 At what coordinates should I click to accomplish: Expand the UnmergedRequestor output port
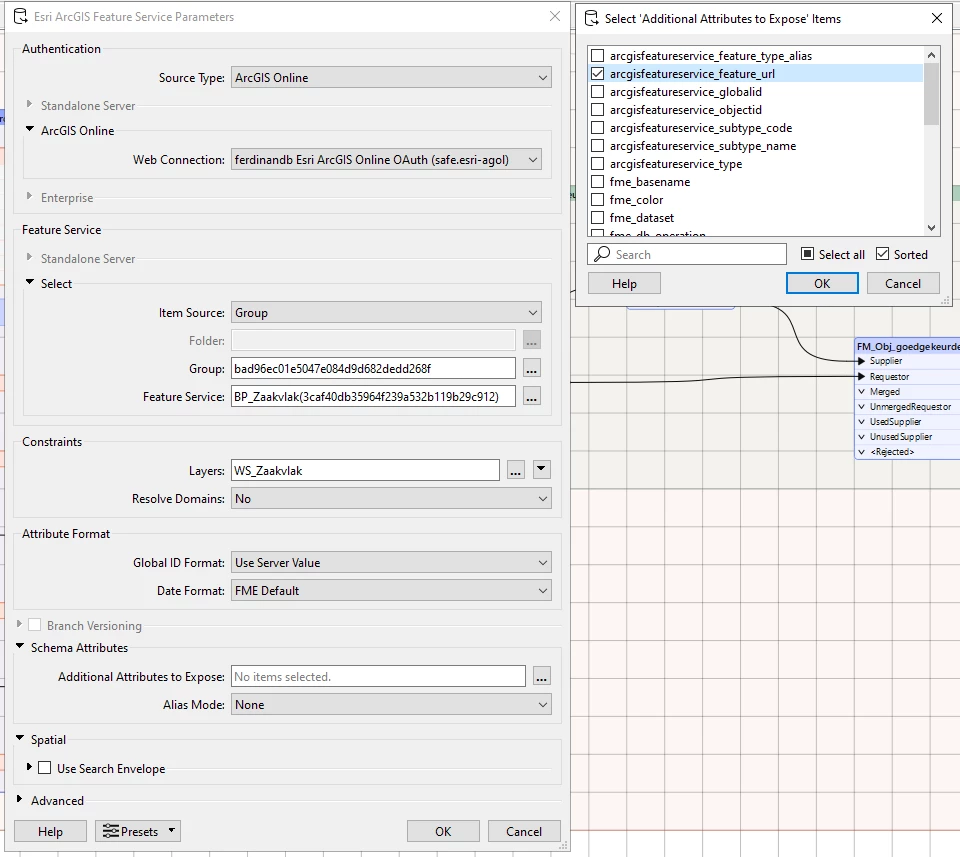(x=861, y=406)
